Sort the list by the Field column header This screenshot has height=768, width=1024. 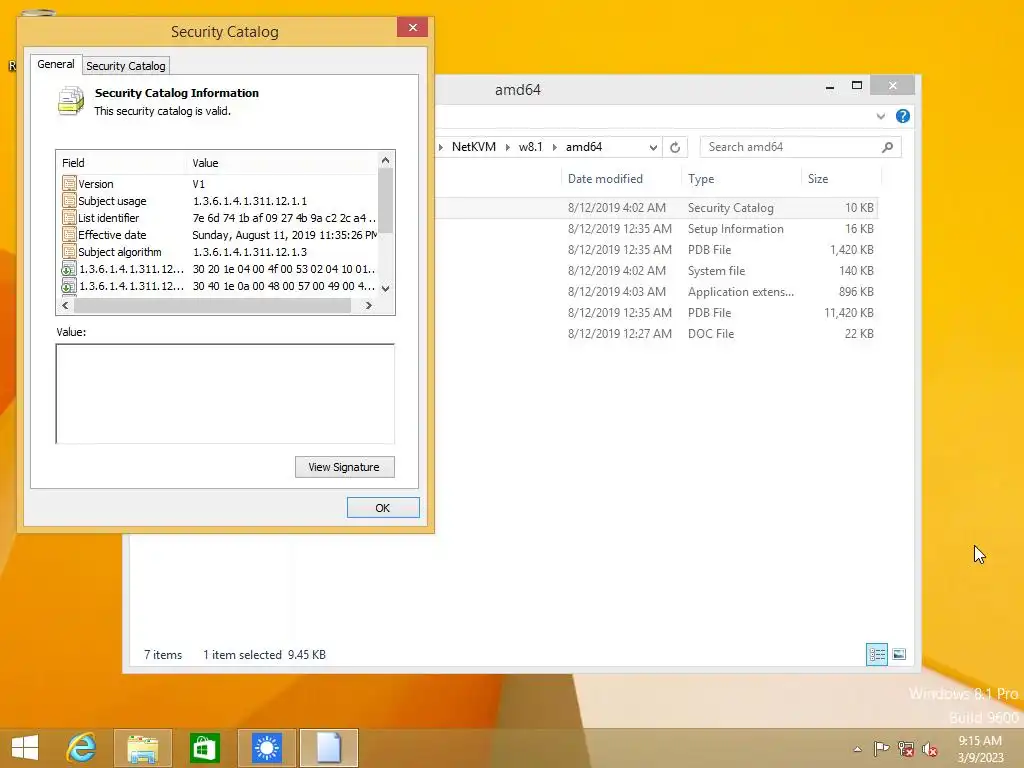(x=121, y=163)
